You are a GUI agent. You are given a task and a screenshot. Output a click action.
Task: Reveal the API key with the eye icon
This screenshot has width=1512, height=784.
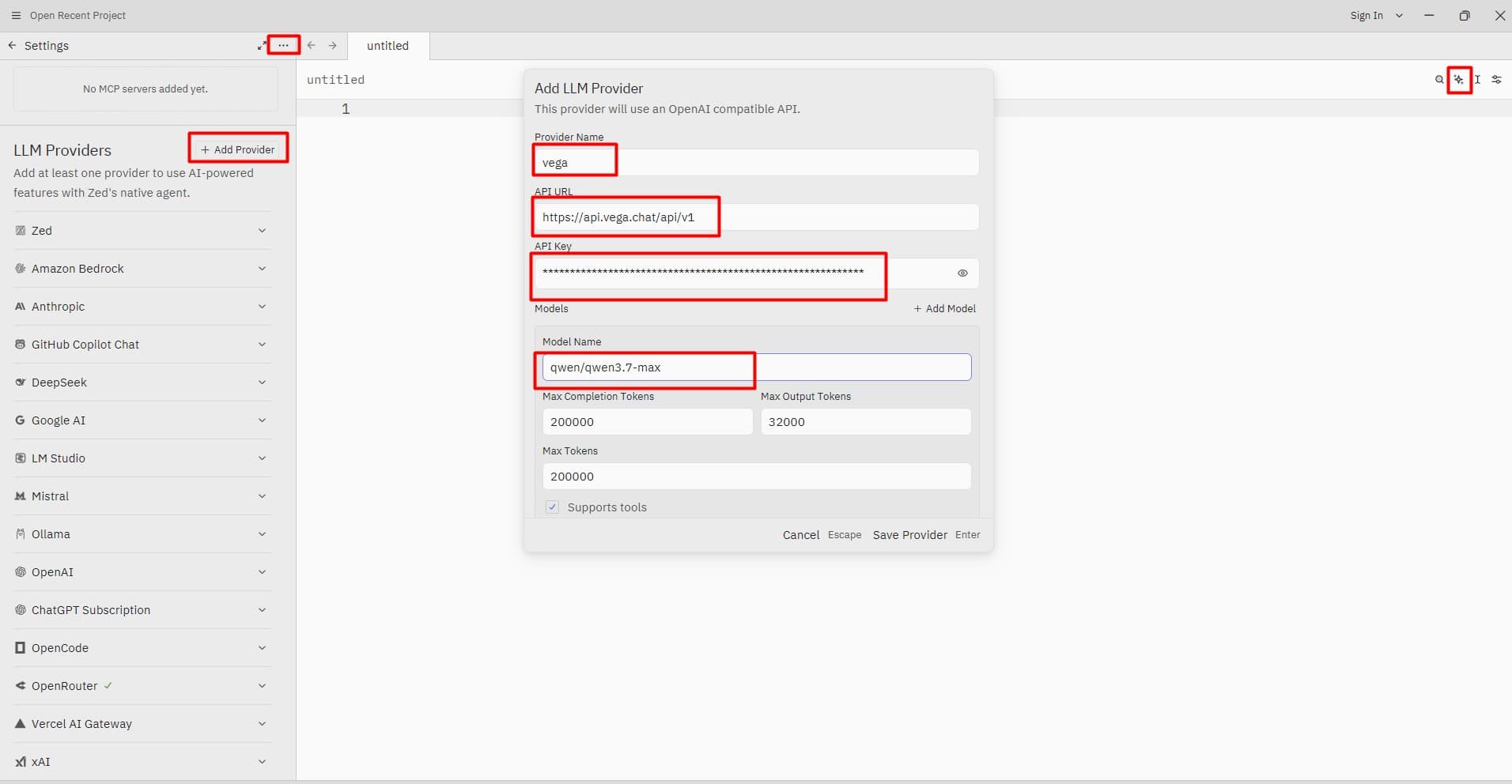962,273
